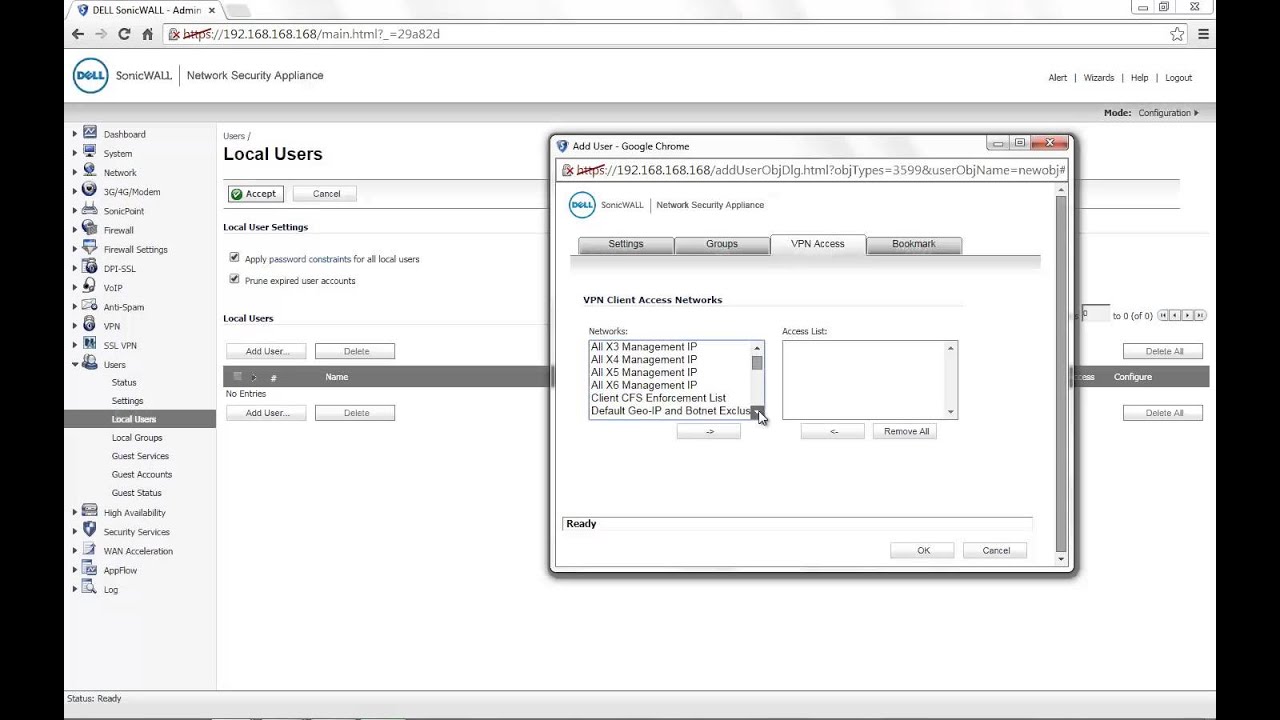This screenshot has width=1280, height=720.
Task: Toggle Apply password constraints checkbox
Action: 234,258
